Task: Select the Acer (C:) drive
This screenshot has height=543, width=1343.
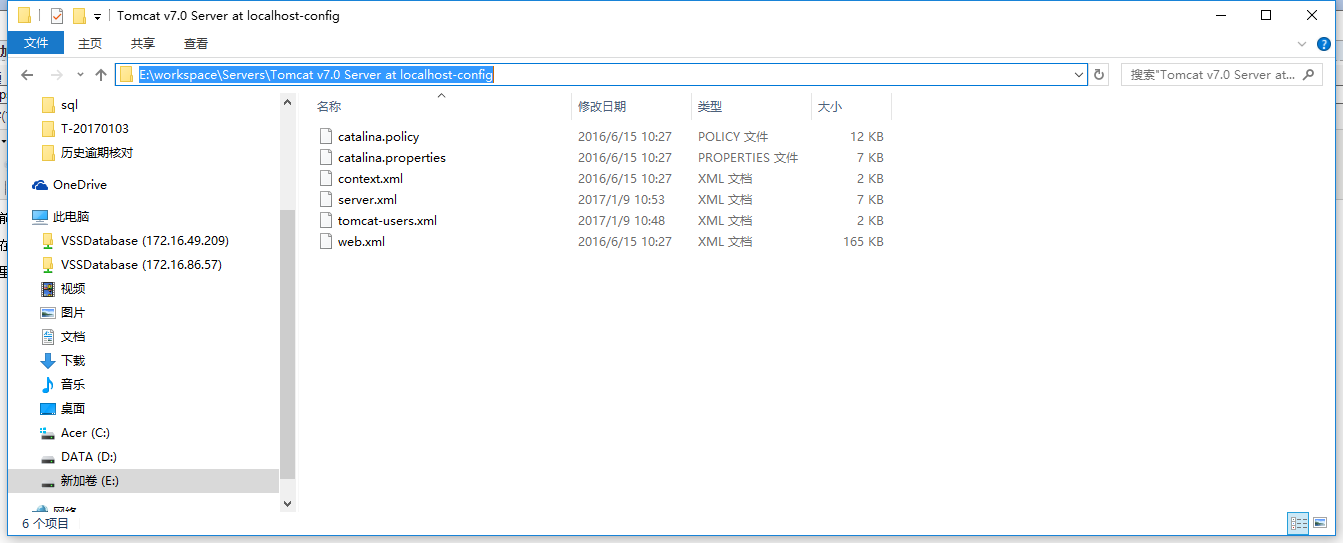Action: tap(85, 433)
